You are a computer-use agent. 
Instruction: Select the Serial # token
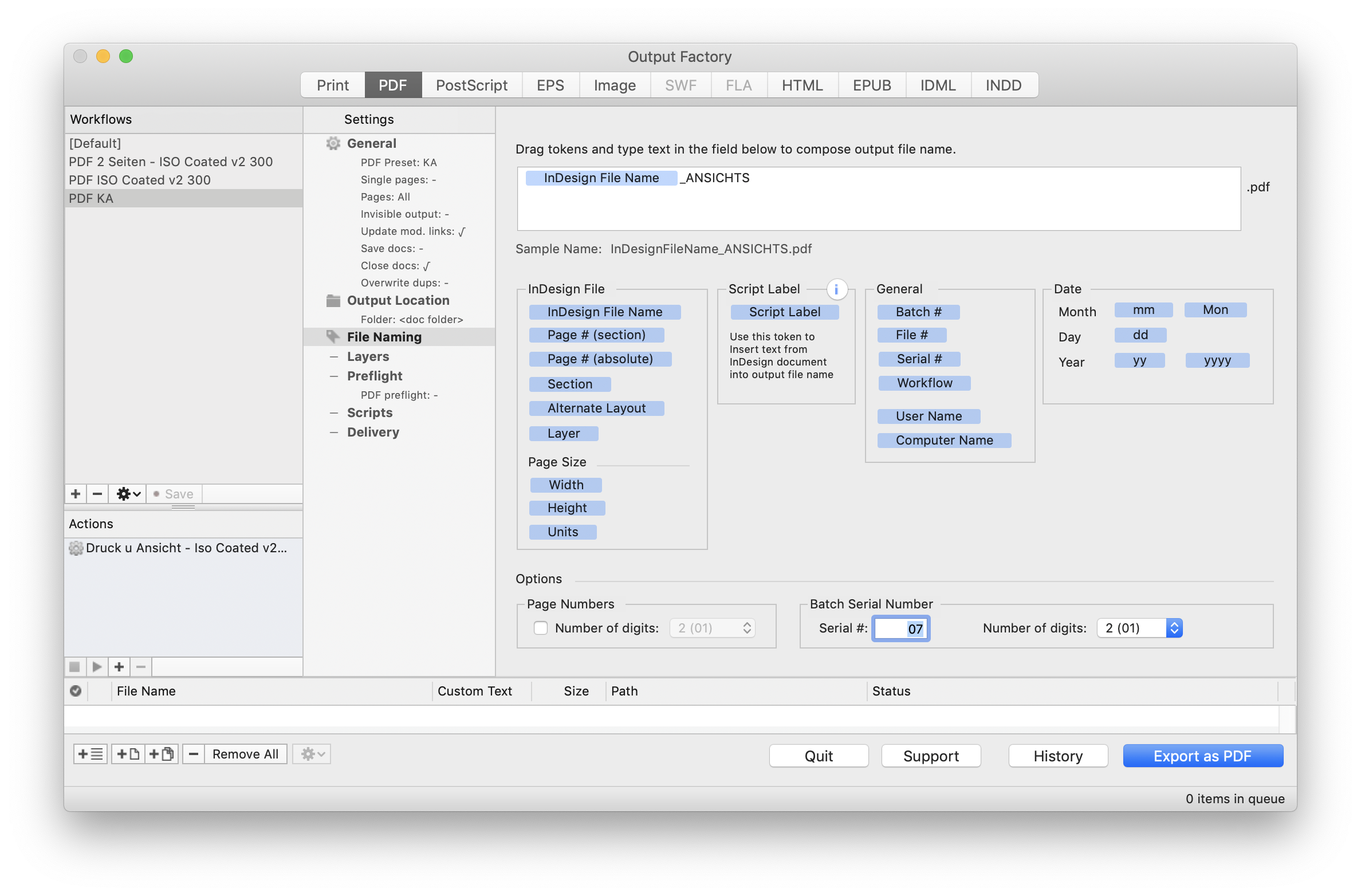(919, 359)
